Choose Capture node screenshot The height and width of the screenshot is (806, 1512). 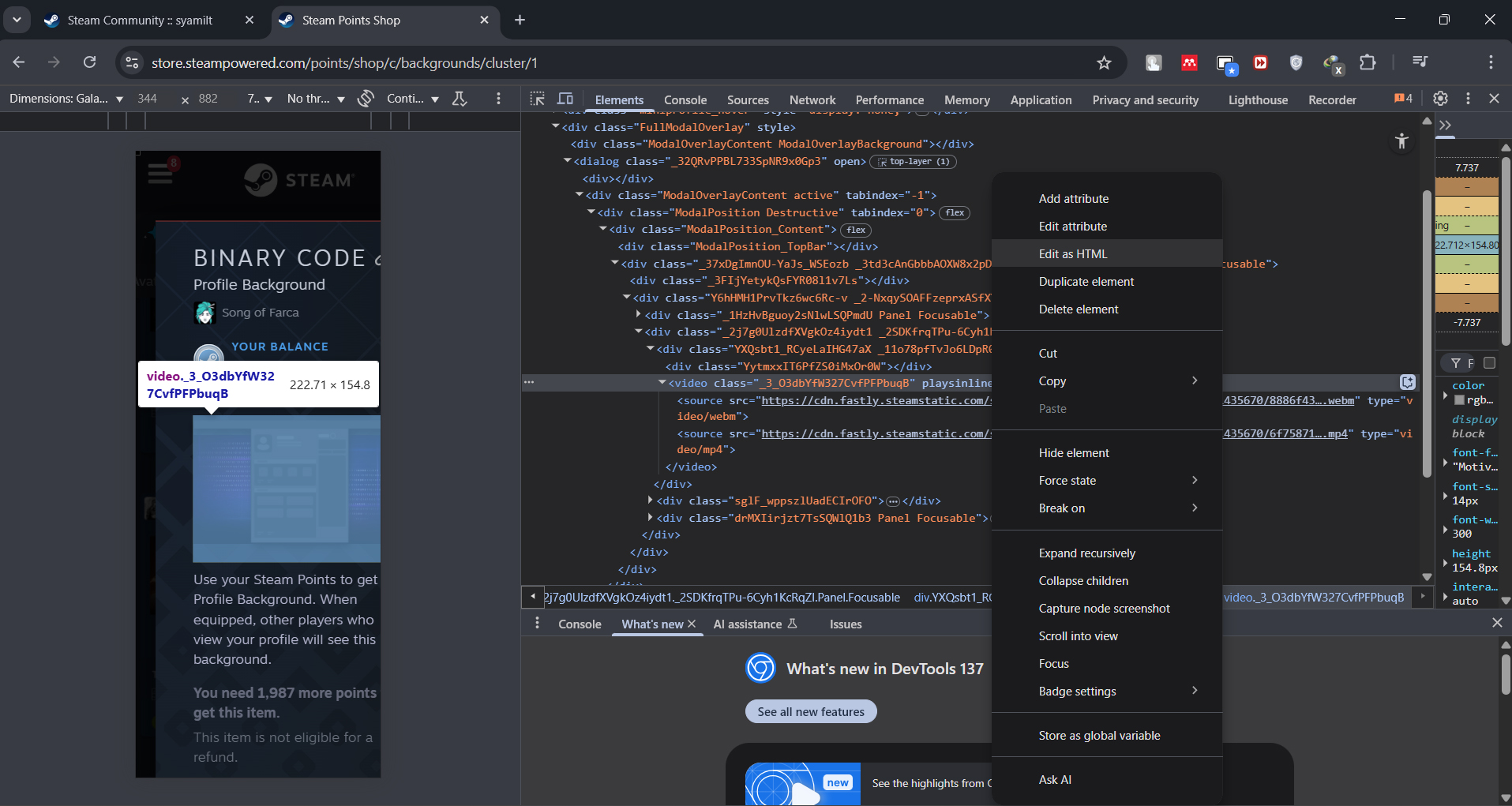pos(1107,609)
